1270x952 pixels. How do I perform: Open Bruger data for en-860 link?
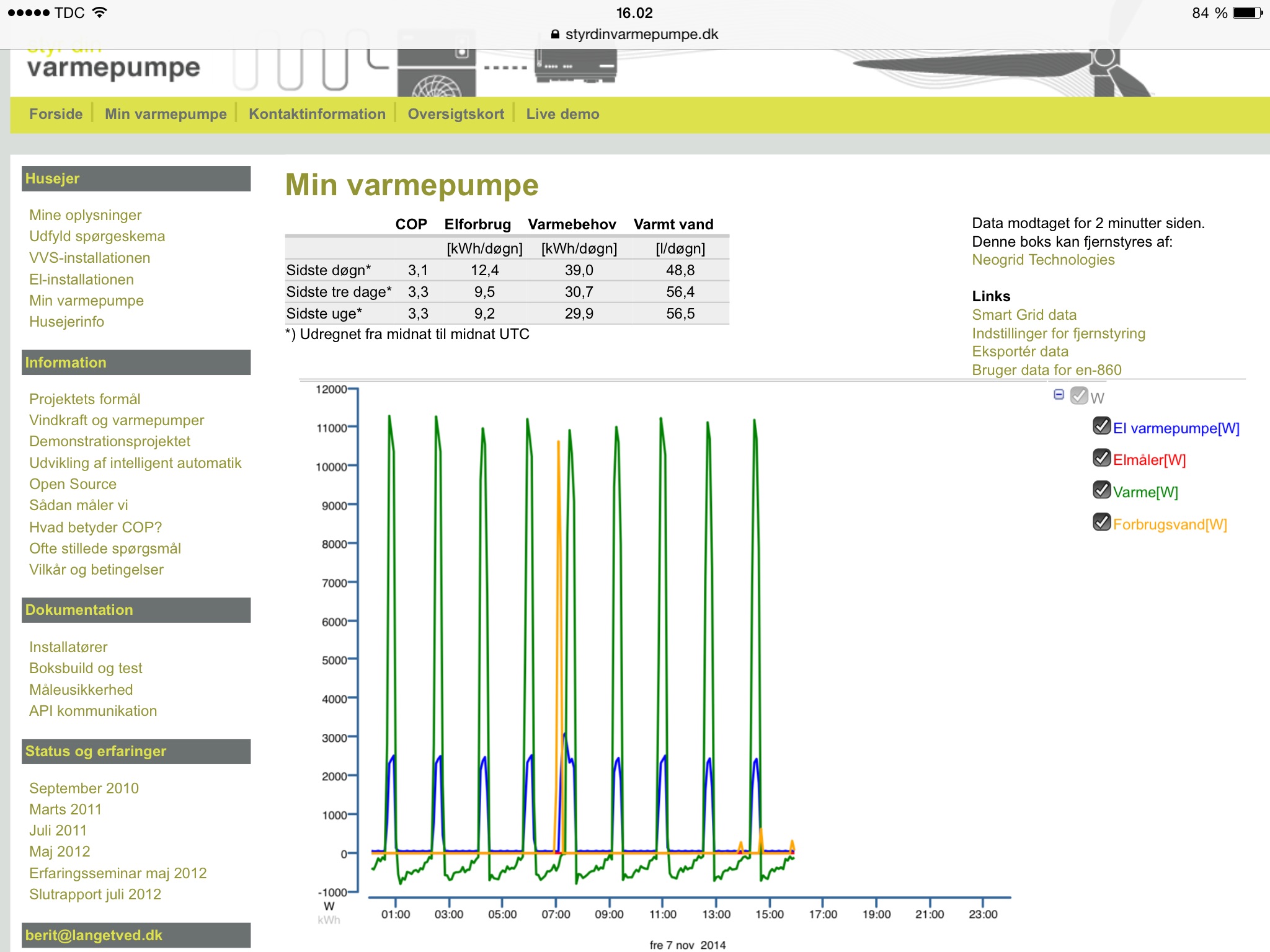[x=1047, y=370]
